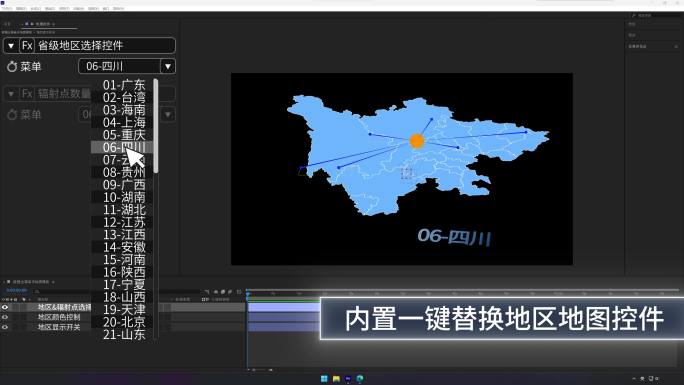The width and height of the screenshot is (684, 385).
Task: Click the 地区显示开关 layer bar in timeline
Action: pos(284,327)
